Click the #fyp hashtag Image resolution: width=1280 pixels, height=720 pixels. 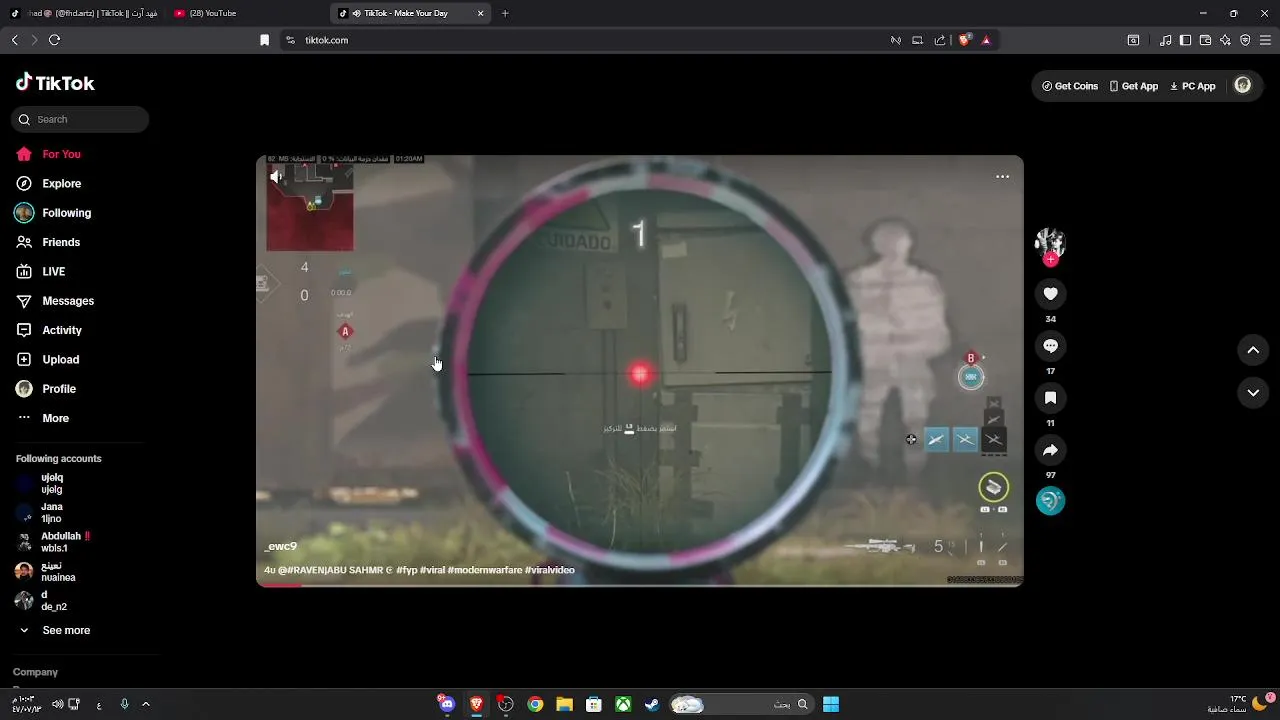click(406, 570)
